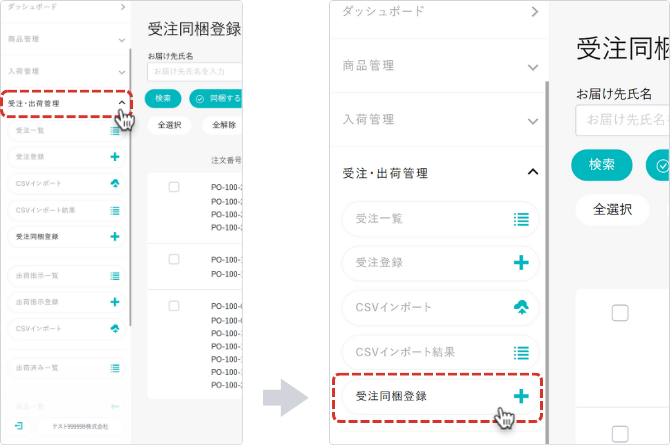Click the お届け先氏名 input field in left panel
The height and width of the screenshot is (446, 670).
point(194,72)
